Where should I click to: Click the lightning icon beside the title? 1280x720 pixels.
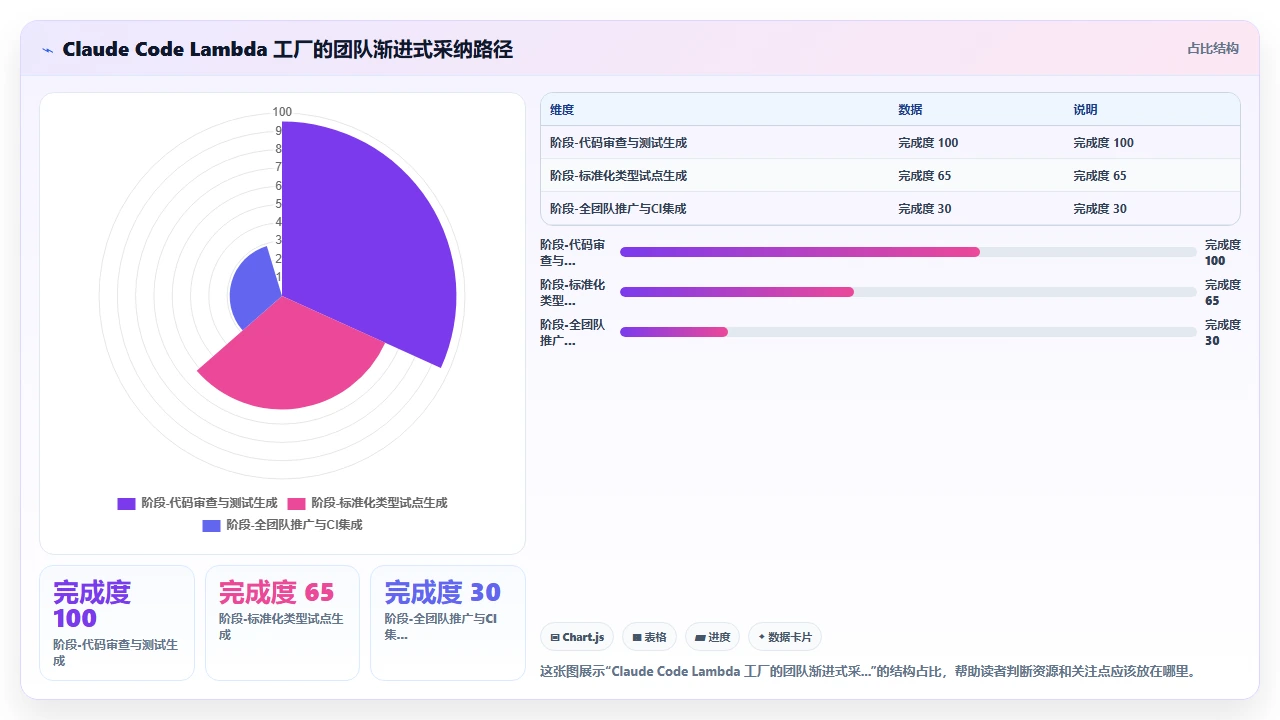[48, 49]
